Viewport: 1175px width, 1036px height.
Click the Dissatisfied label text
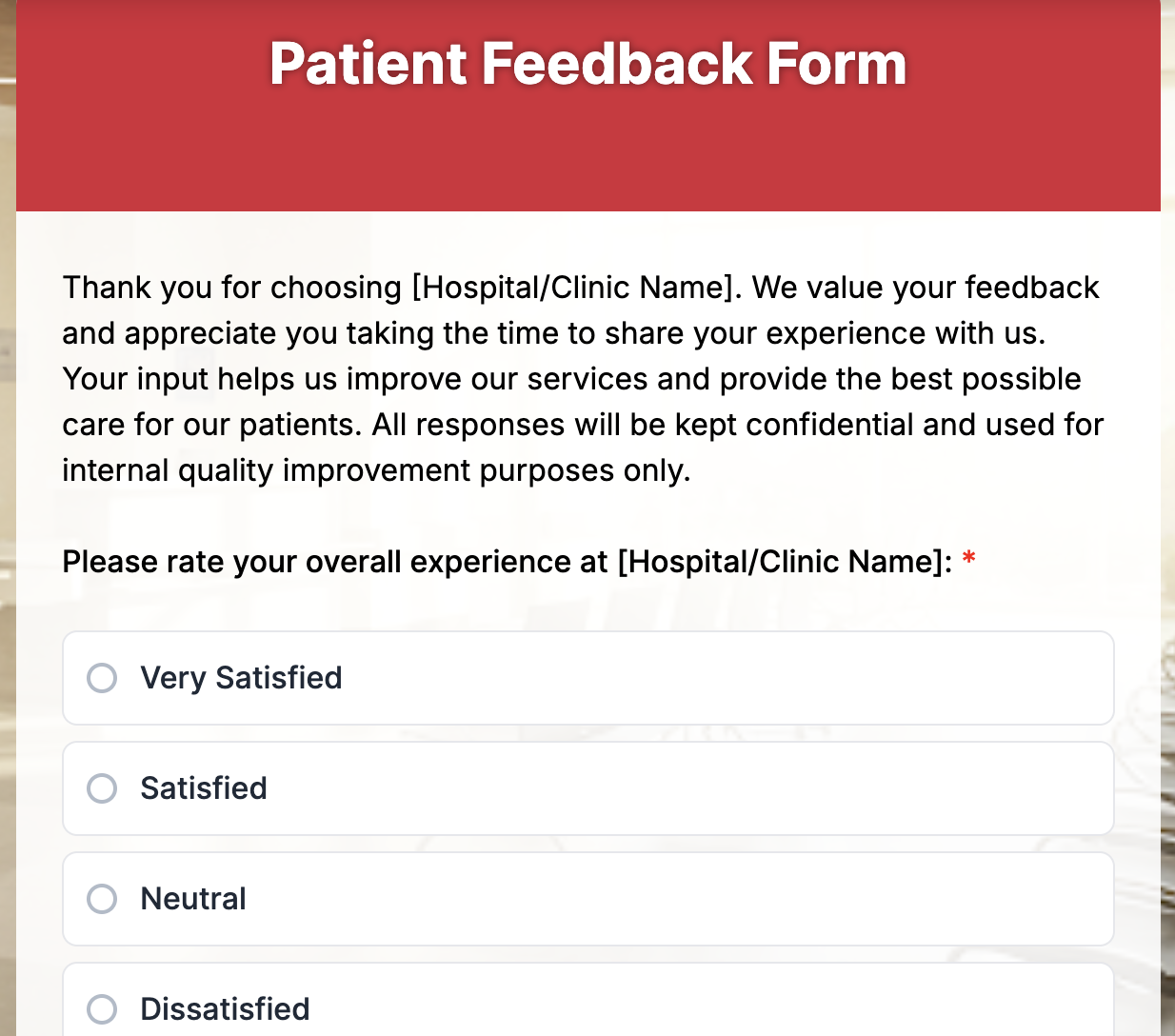pos(225,1009)
